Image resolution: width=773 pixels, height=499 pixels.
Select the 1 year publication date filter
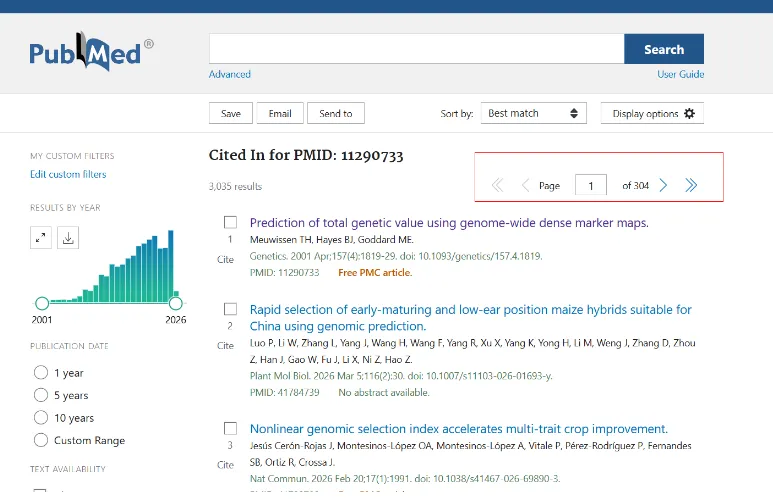pos(41,372)
